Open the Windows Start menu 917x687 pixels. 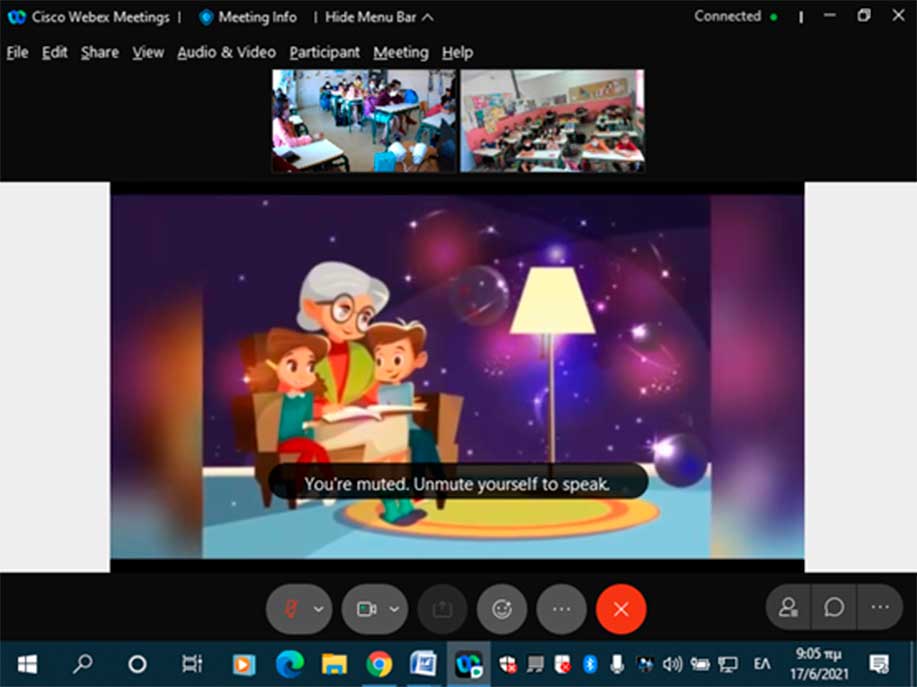(x=27, y=664)
